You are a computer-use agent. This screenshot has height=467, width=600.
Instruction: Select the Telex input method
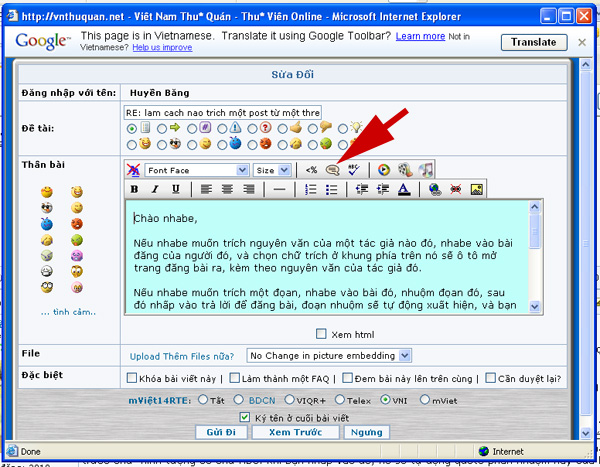point(339,400)
